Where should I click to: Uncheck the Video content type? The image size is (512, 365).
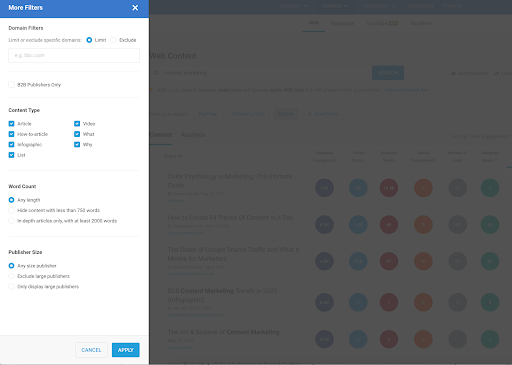[x=77, y=124]
